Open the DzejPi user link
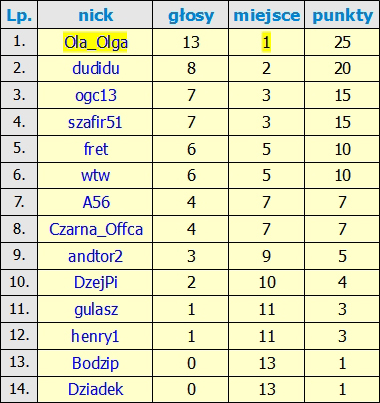380x403 pixels. 96,283
